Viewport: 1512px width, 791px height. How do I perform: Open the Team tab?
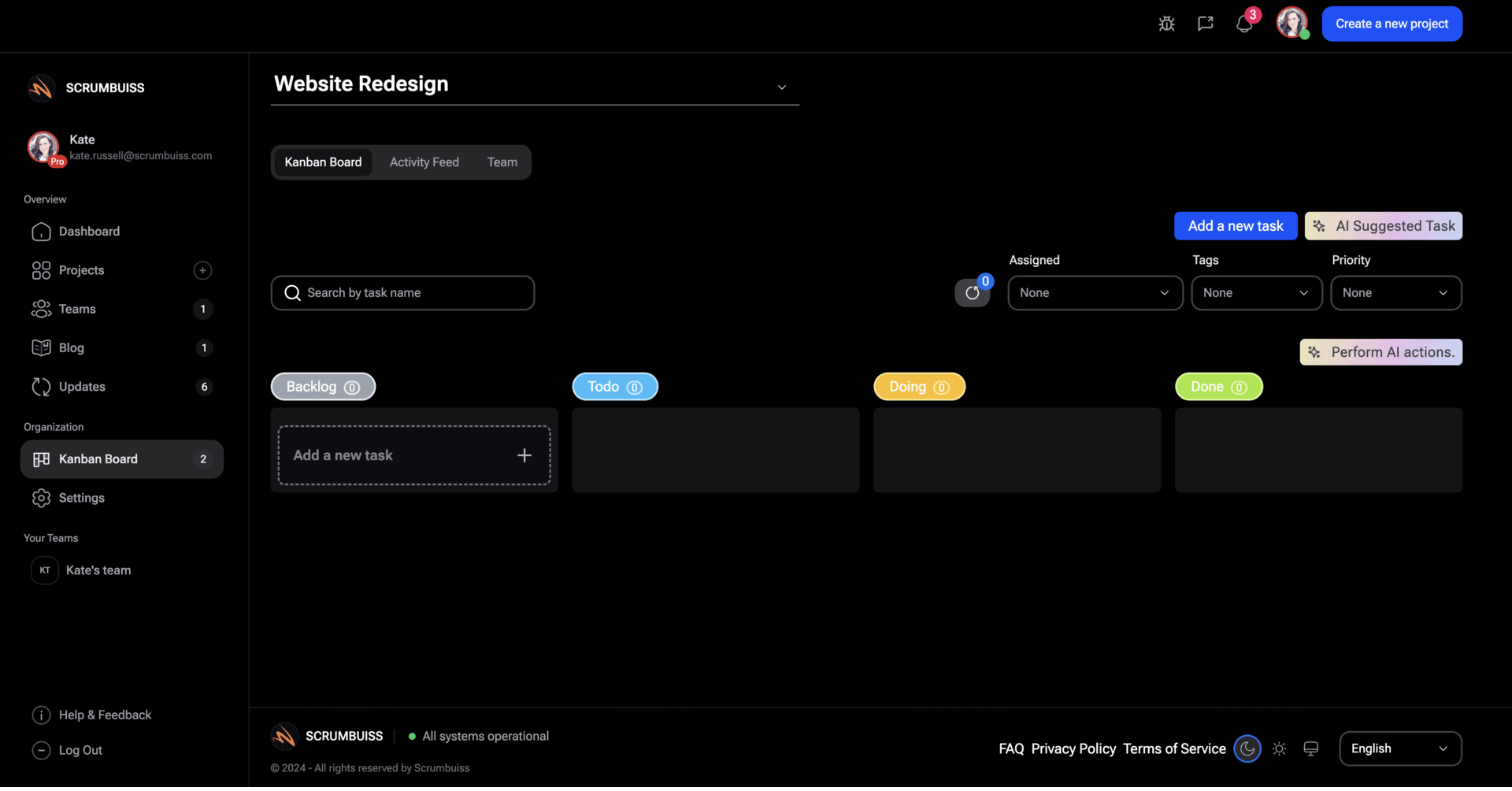coord(502,162)
